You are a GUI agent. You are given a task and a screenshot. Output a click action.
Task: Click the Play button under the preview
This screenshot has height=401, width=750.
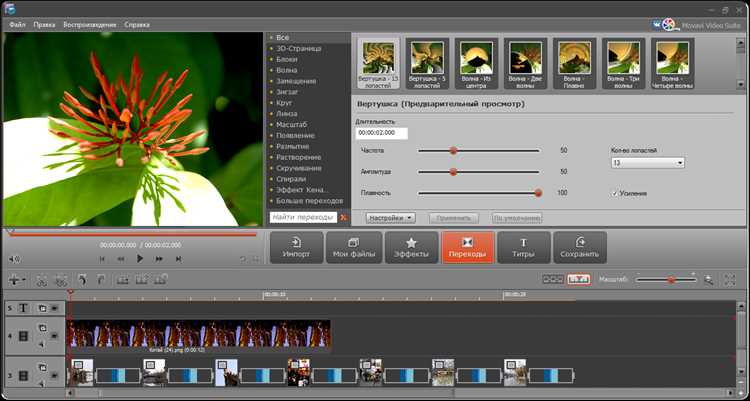140,259
